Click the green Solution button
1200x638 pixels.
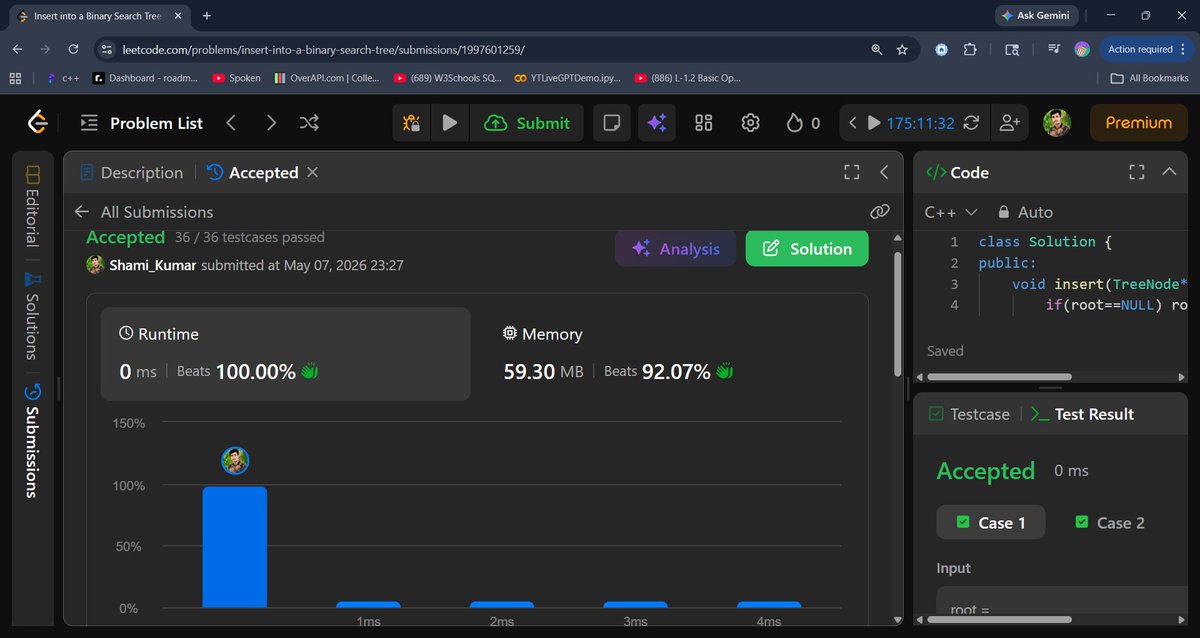[x=807, y=249]
